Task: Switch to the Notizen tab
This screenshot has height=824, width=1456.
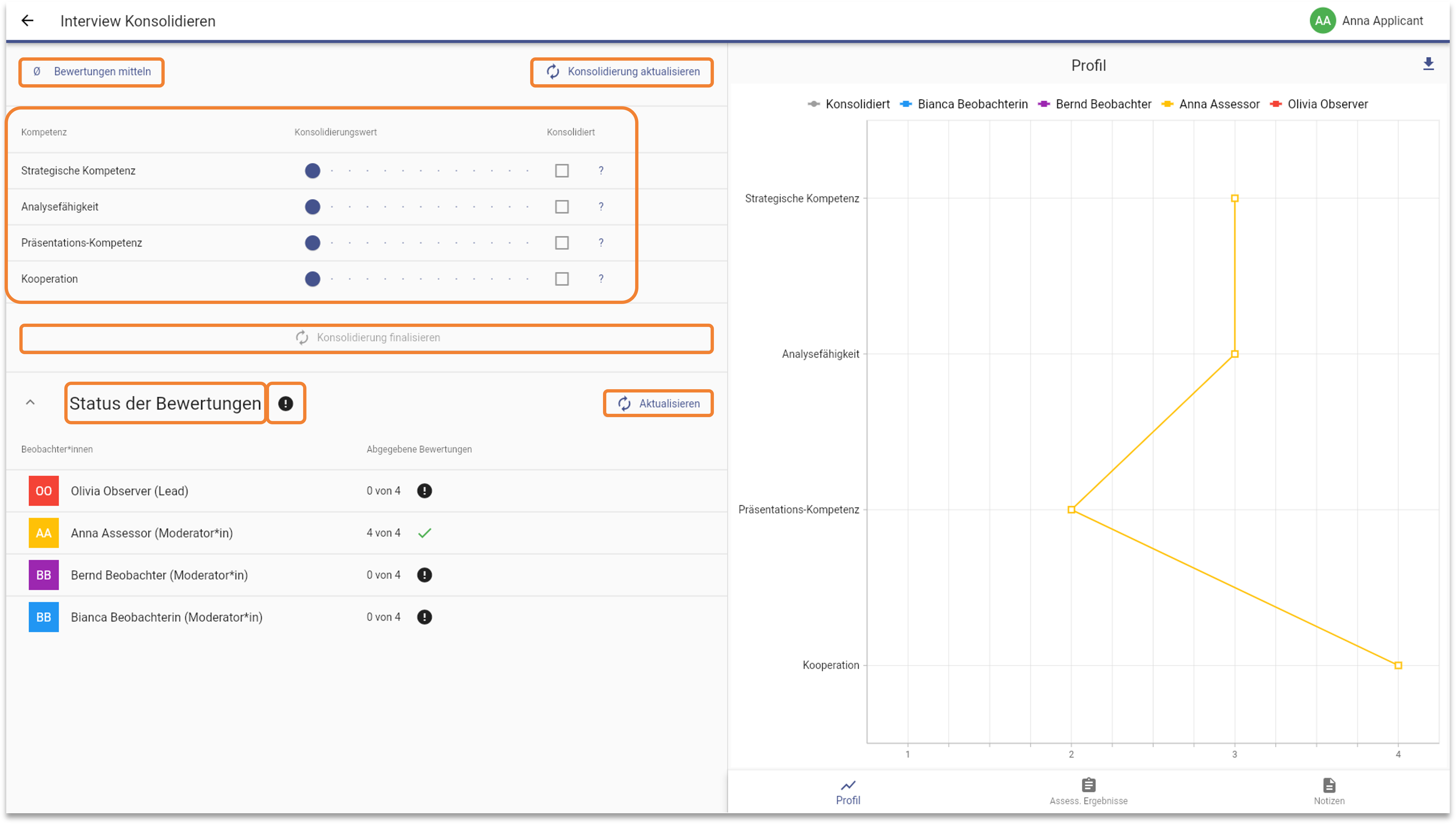Action: 1329,792
